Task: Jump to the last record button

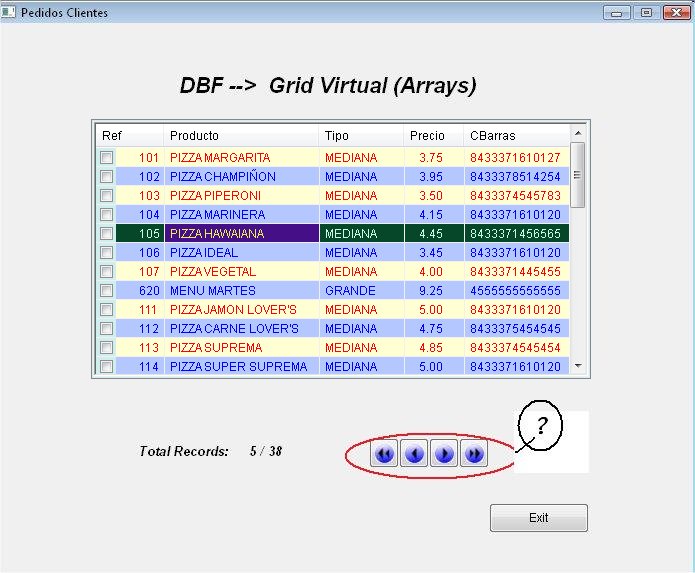Action: (x=474, y=453)
